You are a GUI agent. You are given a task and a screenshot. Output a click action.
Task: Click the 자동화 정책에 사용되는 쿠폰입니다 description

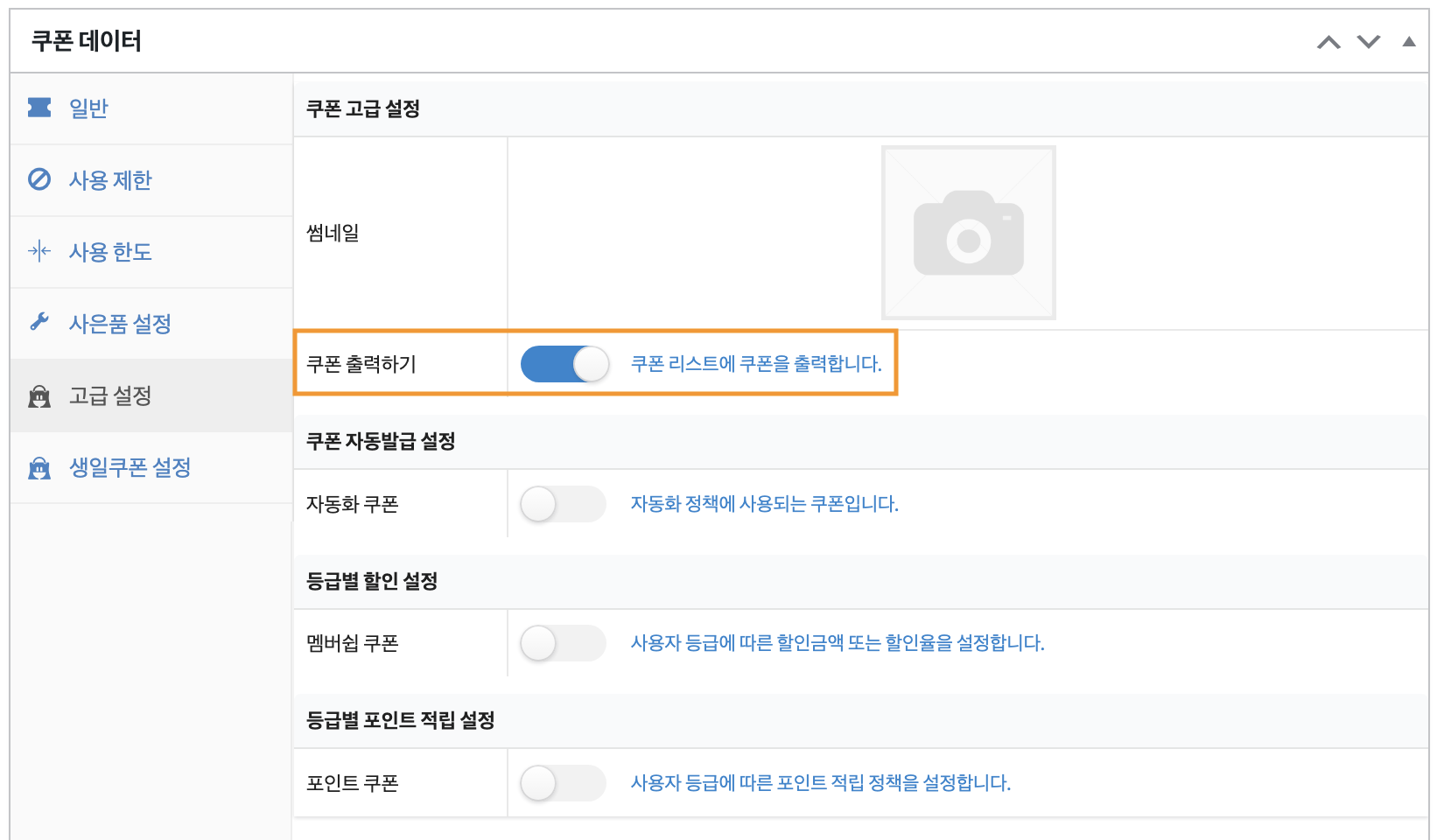coord(764,504)
